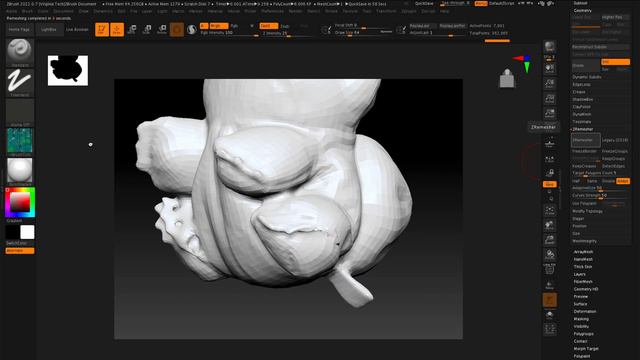Select the Rotate transform icon in top shelf
The width and height of the screenshot is (640, 360).
[162, 29]
